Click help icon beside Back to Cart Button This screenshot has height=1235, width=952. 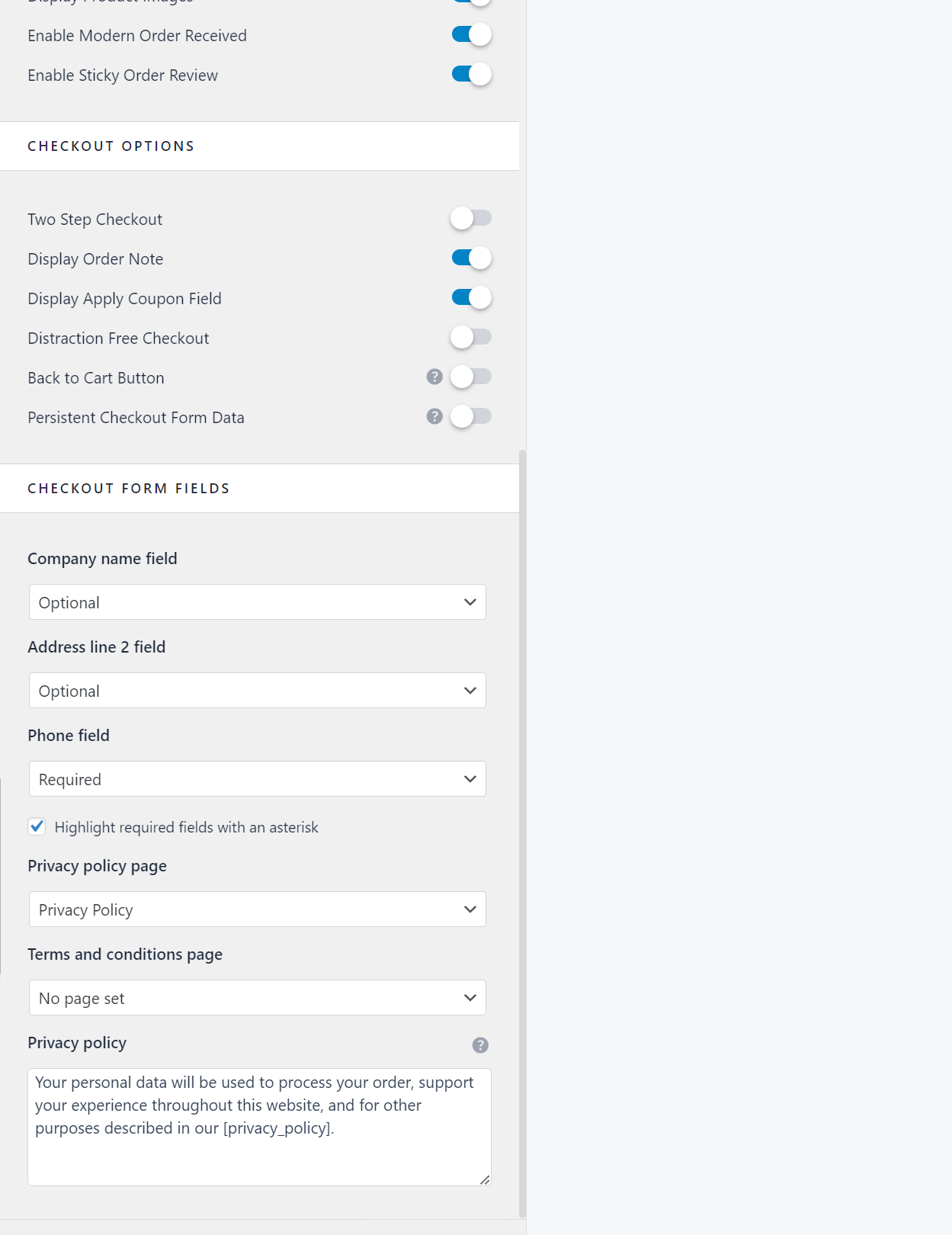point(434,377)
